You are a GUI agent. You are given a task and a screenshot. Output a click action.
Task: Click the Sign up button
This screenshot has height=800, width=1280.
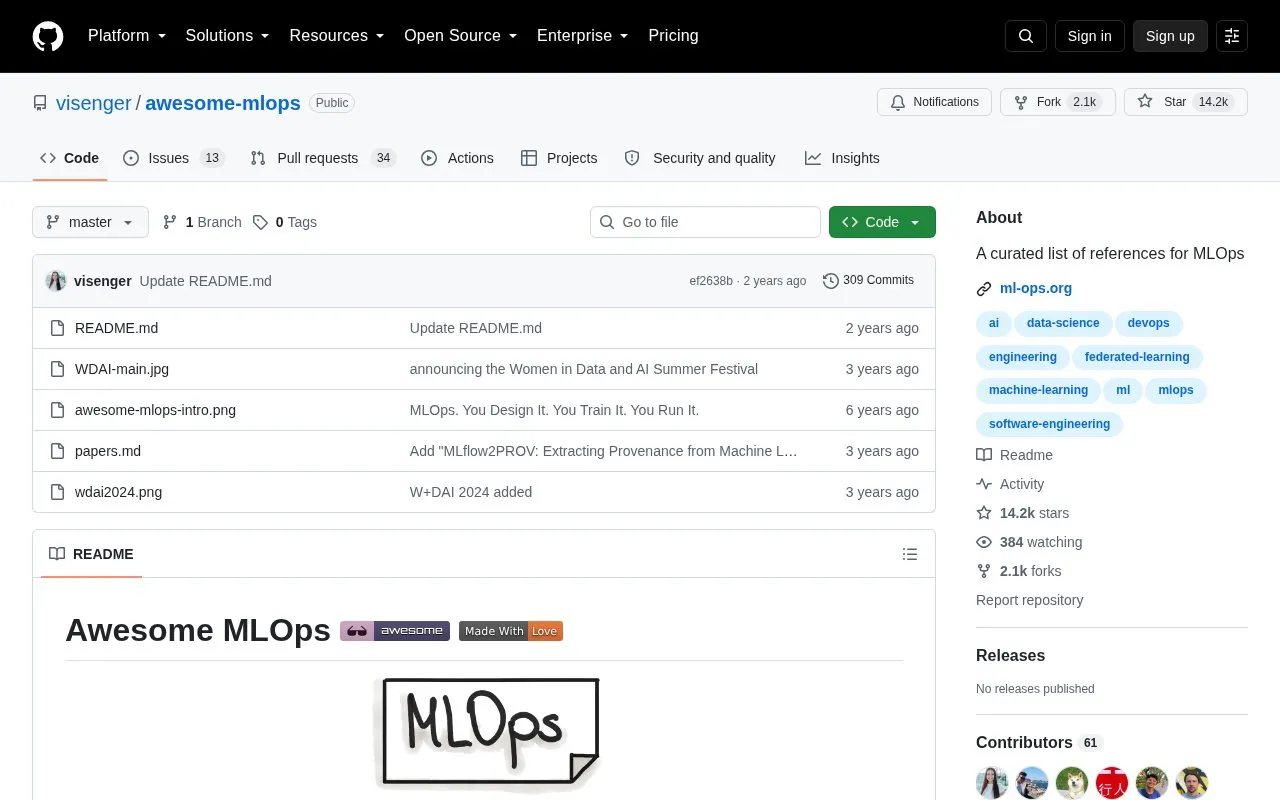pyautogui.click(x=1170, y=36)
